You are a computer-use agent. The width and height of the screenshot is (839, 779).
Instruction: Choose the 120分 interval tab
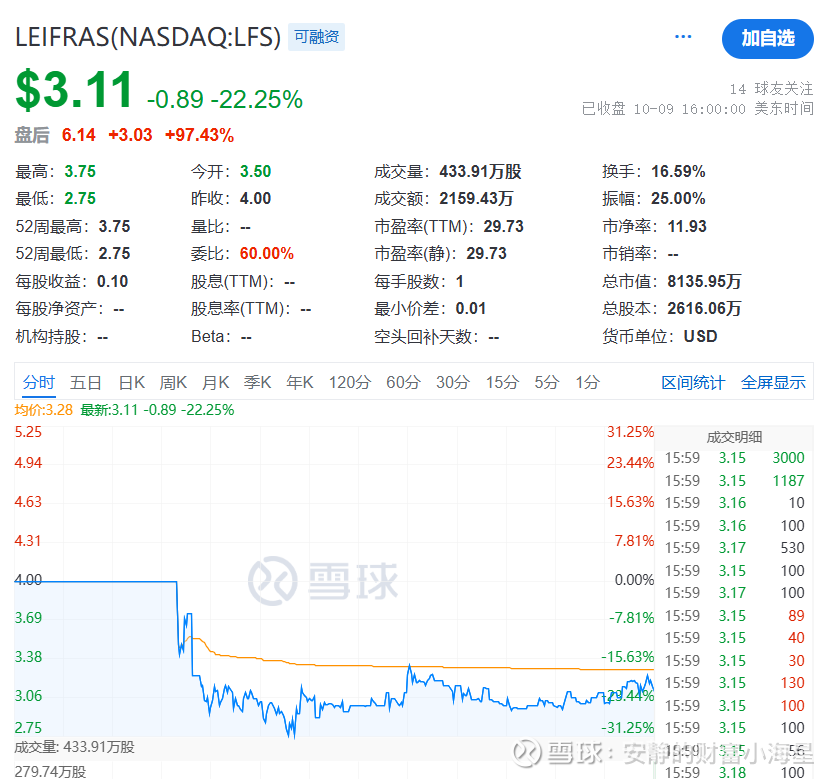coord(349,383)
